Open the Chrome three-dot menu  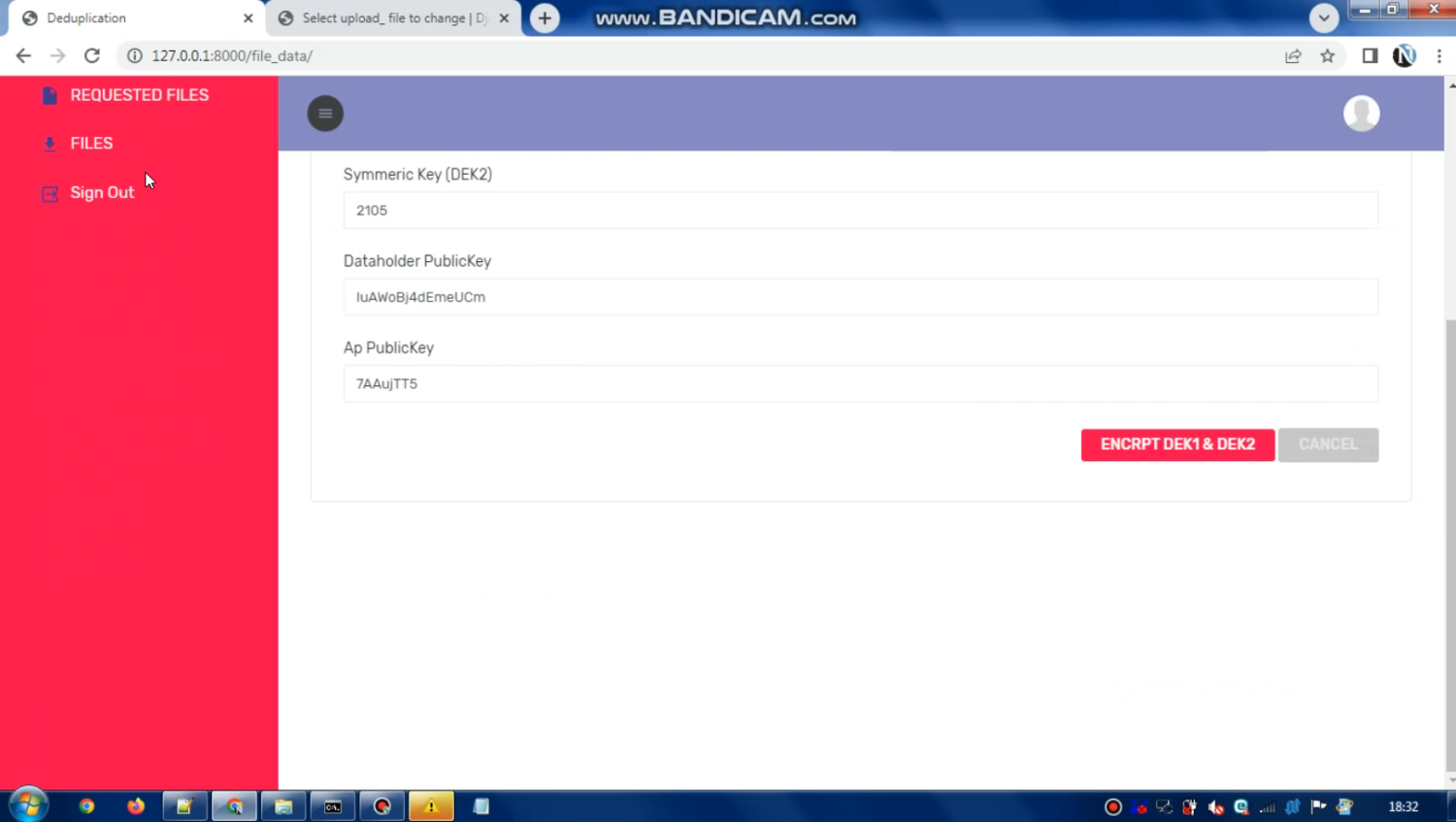pyautogui.click(x=1439, y=56)
